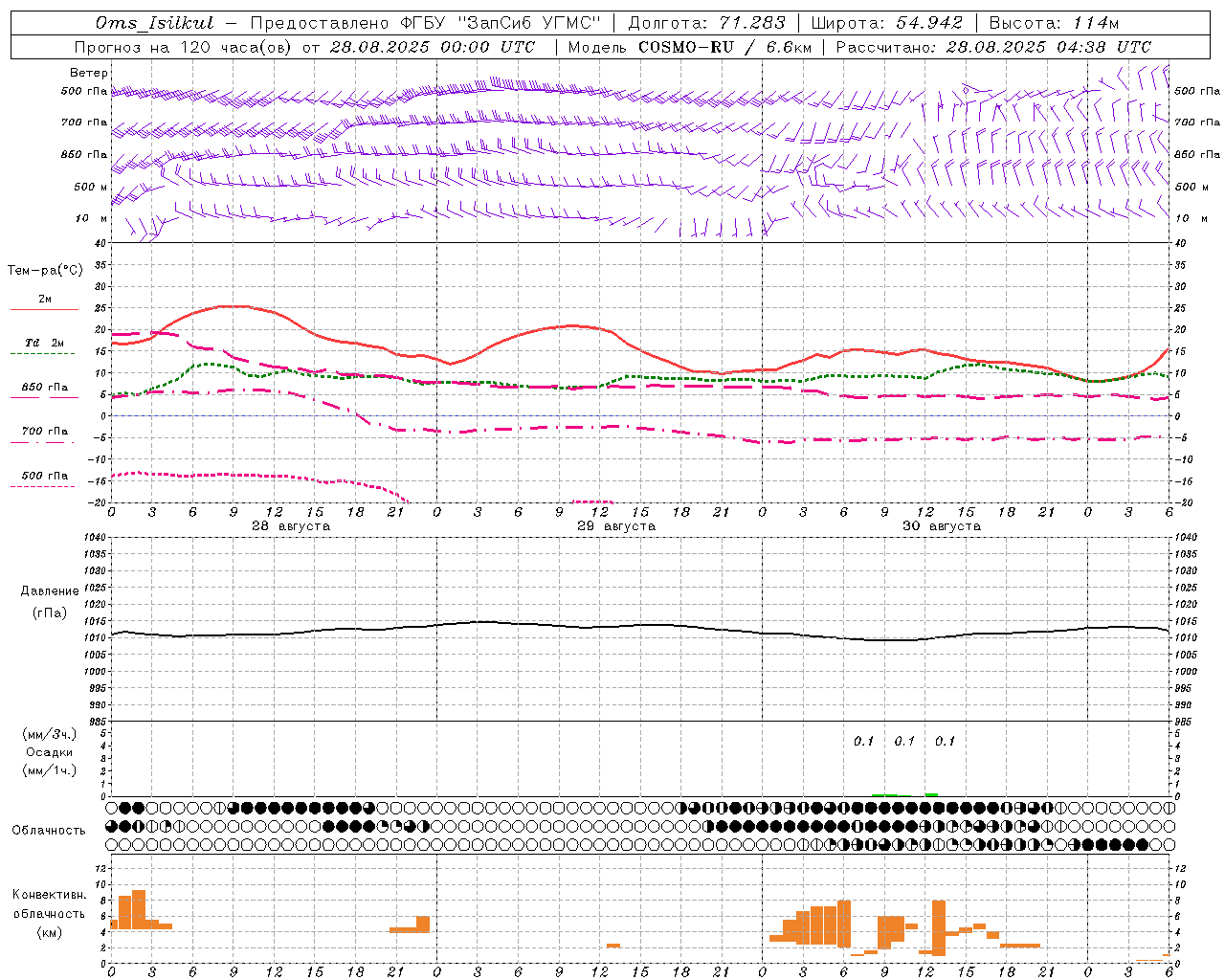This screenshot has width=1225, height=980.
Task: Click the 700 гПа temperature legend entry
Action: [x=45, y=432]
